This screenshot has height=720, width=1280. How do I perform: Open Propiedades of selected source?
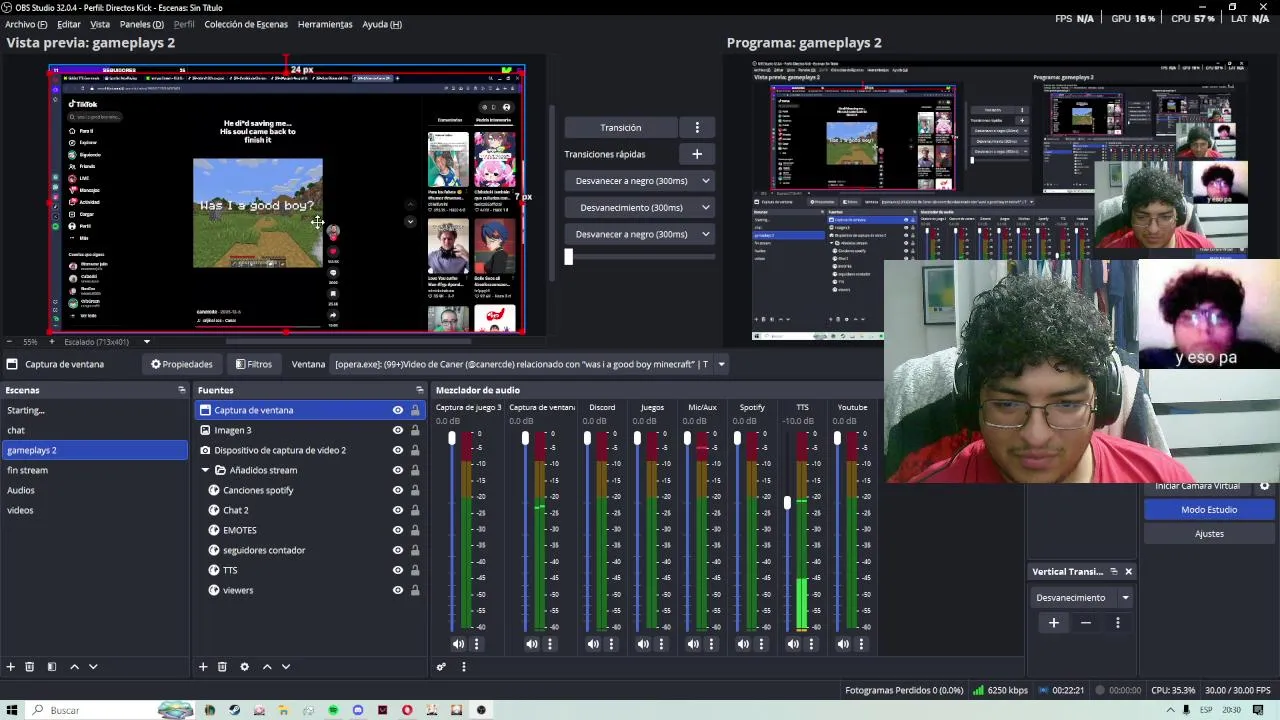coord(182,364)
